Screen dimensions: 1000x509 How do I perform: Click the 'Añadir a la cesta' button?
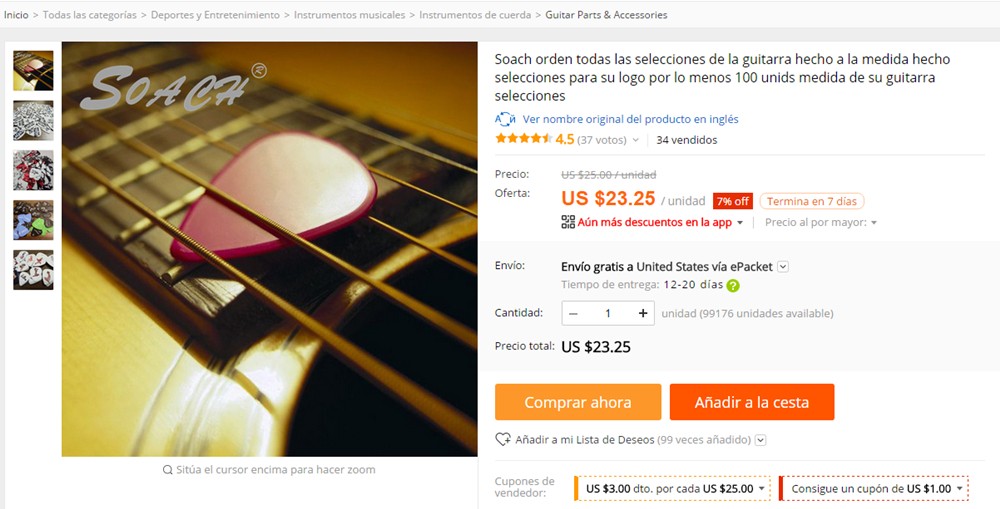752,403
